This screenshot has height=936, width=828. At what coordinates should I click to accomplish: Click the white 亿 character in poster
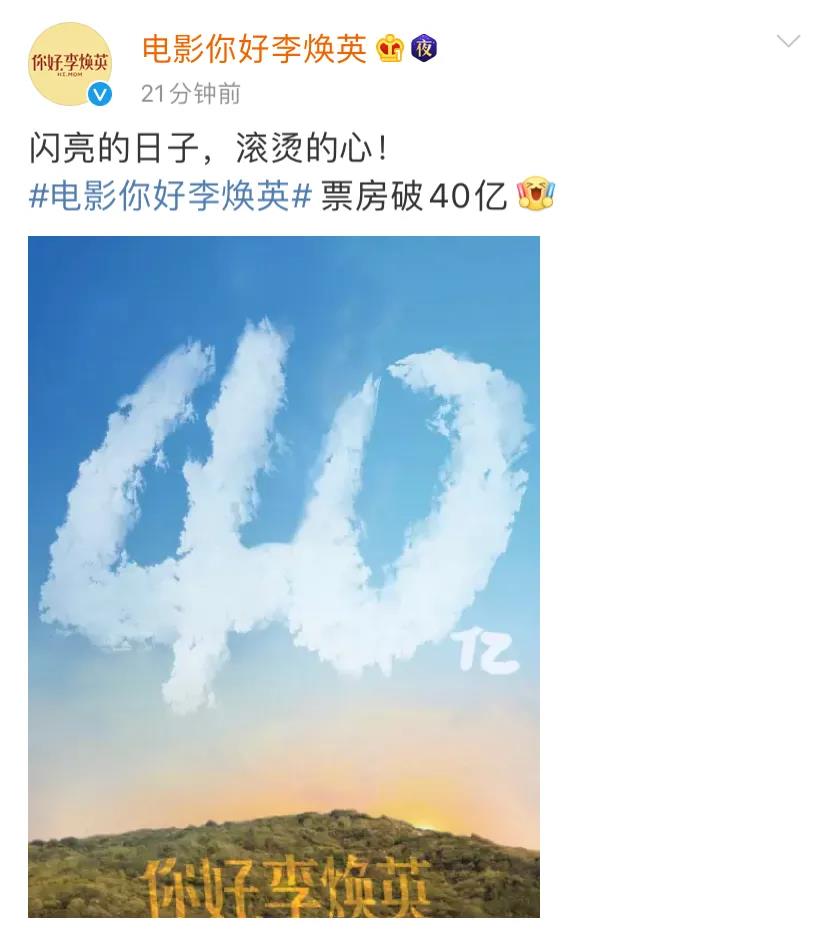coord(485,653)
